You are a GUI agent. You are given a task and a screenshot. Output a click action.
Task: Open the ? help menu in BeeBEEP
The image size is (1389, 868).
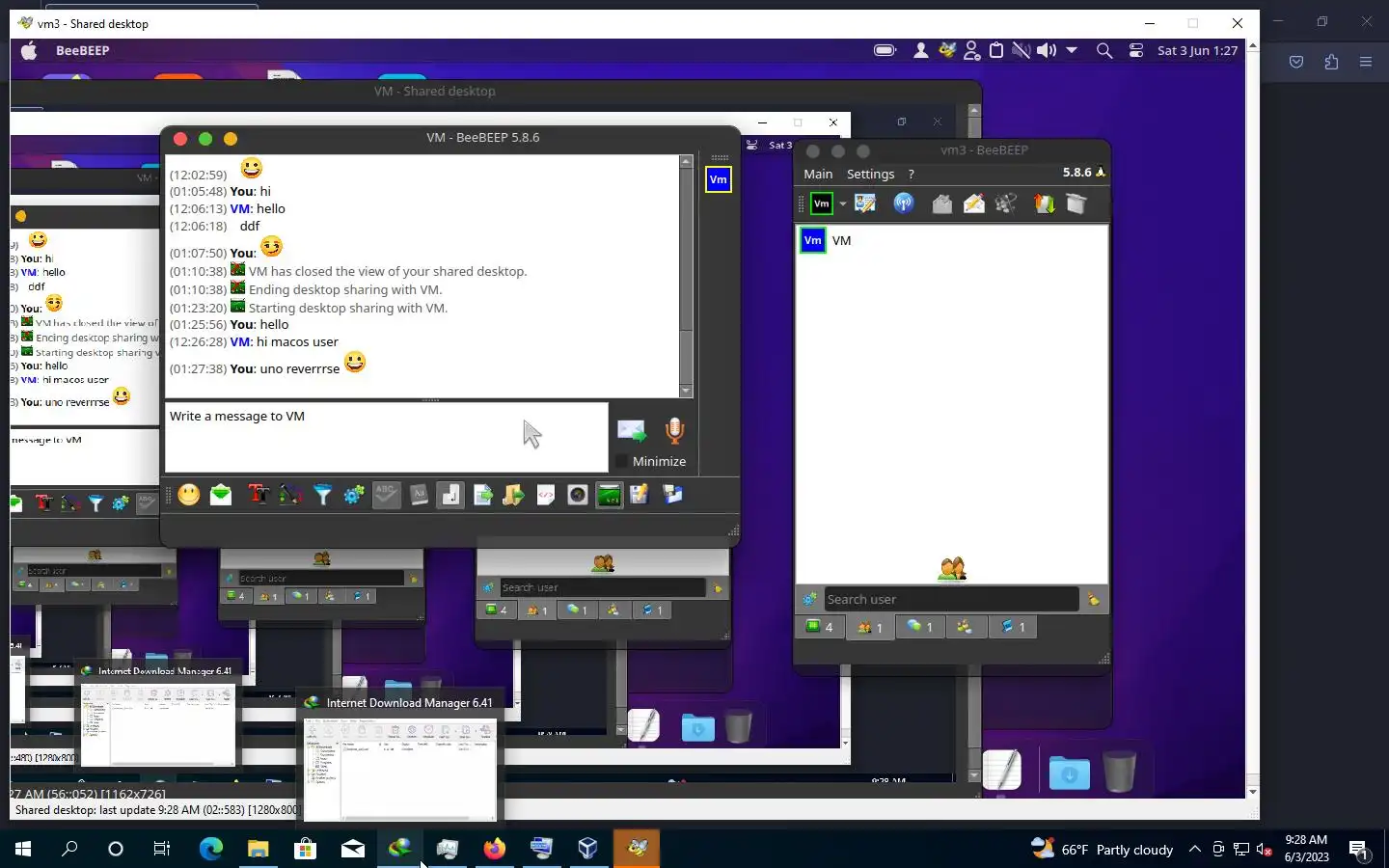(x=911, y=174)
